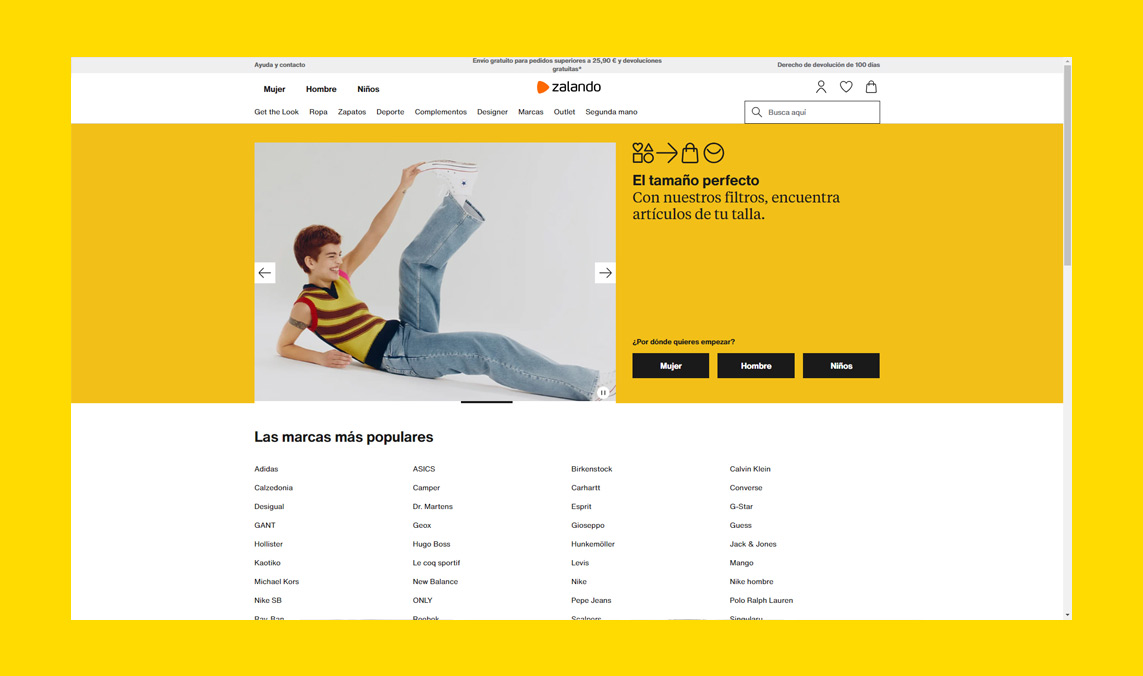Image resolution: width=1143 pixels, height=676 pixels.
Task: Open the Marcas menu
Action: coord(531,112)
